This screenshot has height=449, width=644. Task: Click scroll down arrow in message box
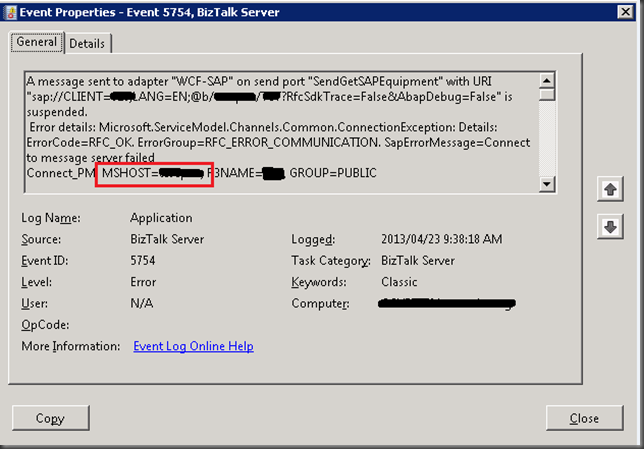point(546,184)
